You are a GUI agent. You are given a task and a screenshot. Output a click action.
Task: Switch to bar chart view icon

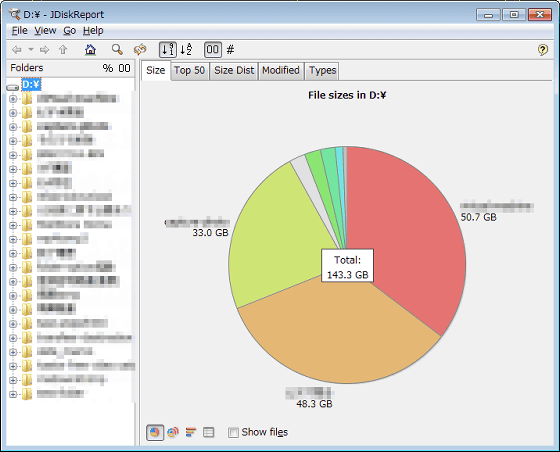(x=191, y=432)
